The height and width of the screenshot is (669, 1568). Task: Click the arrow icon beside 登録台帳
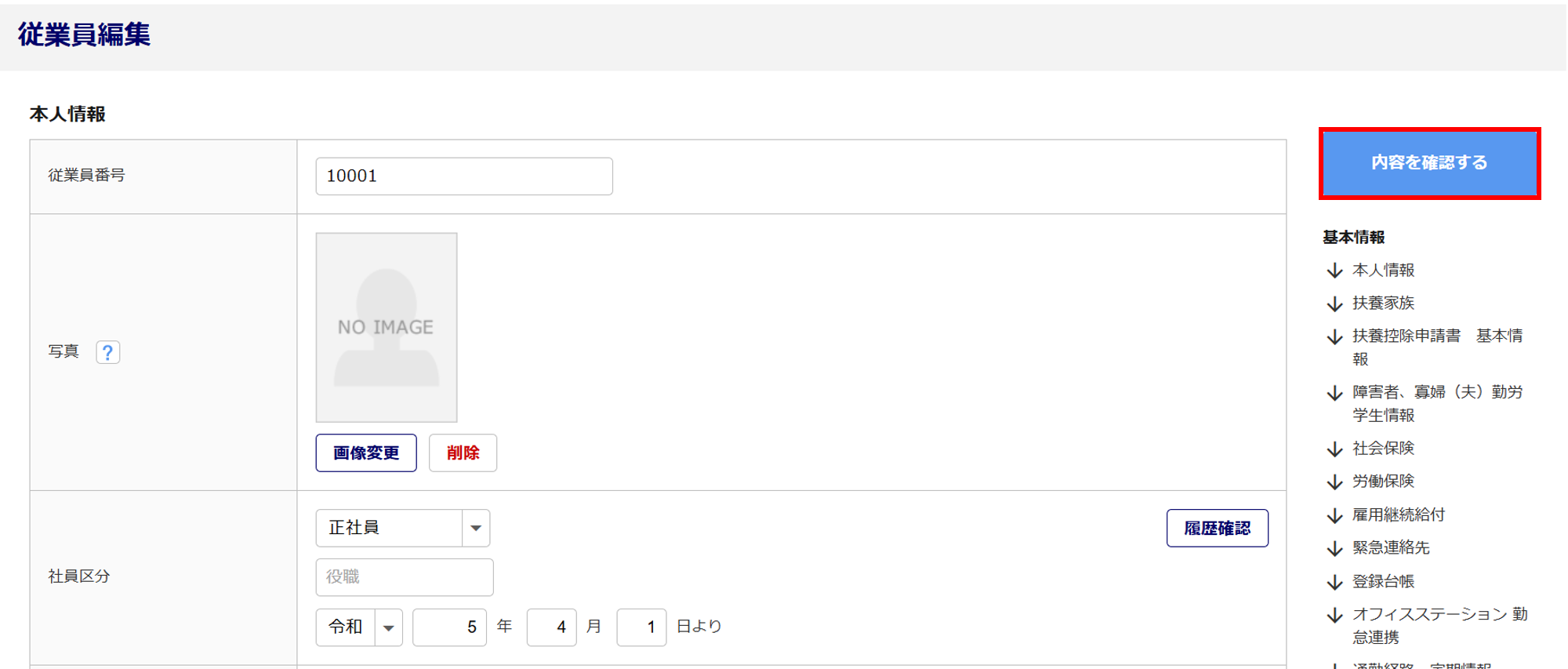click(x=1334, y=582)
